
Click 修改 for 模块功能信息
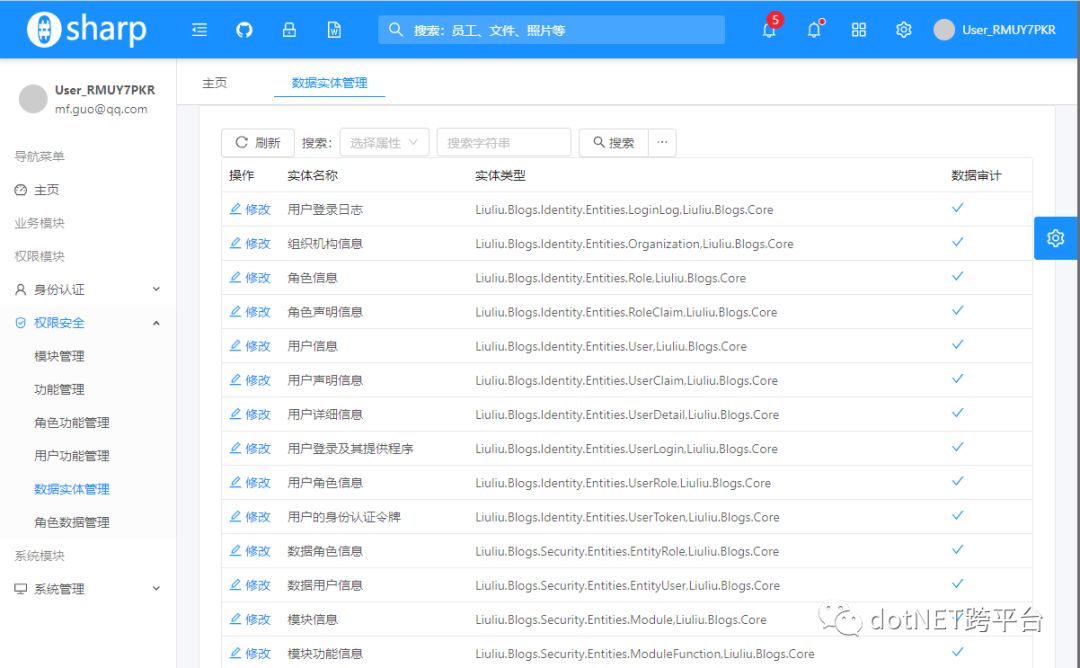click(x=250, y=654)
